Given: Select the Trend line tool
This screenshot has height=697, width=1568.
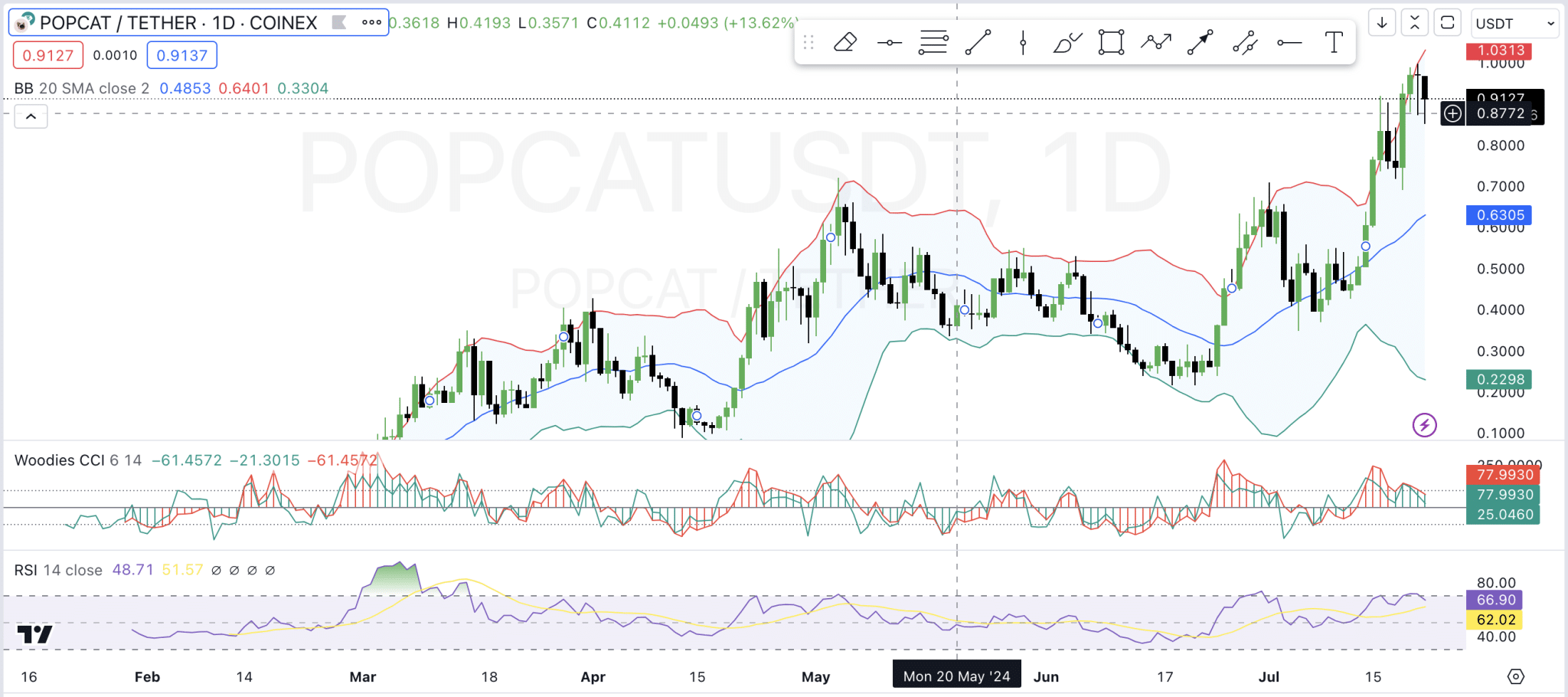Looking at the screenshot, I should click(978, 42).
